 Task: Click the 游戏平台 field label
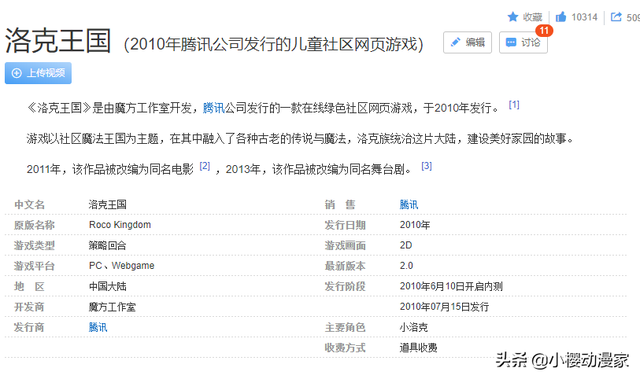34,266
